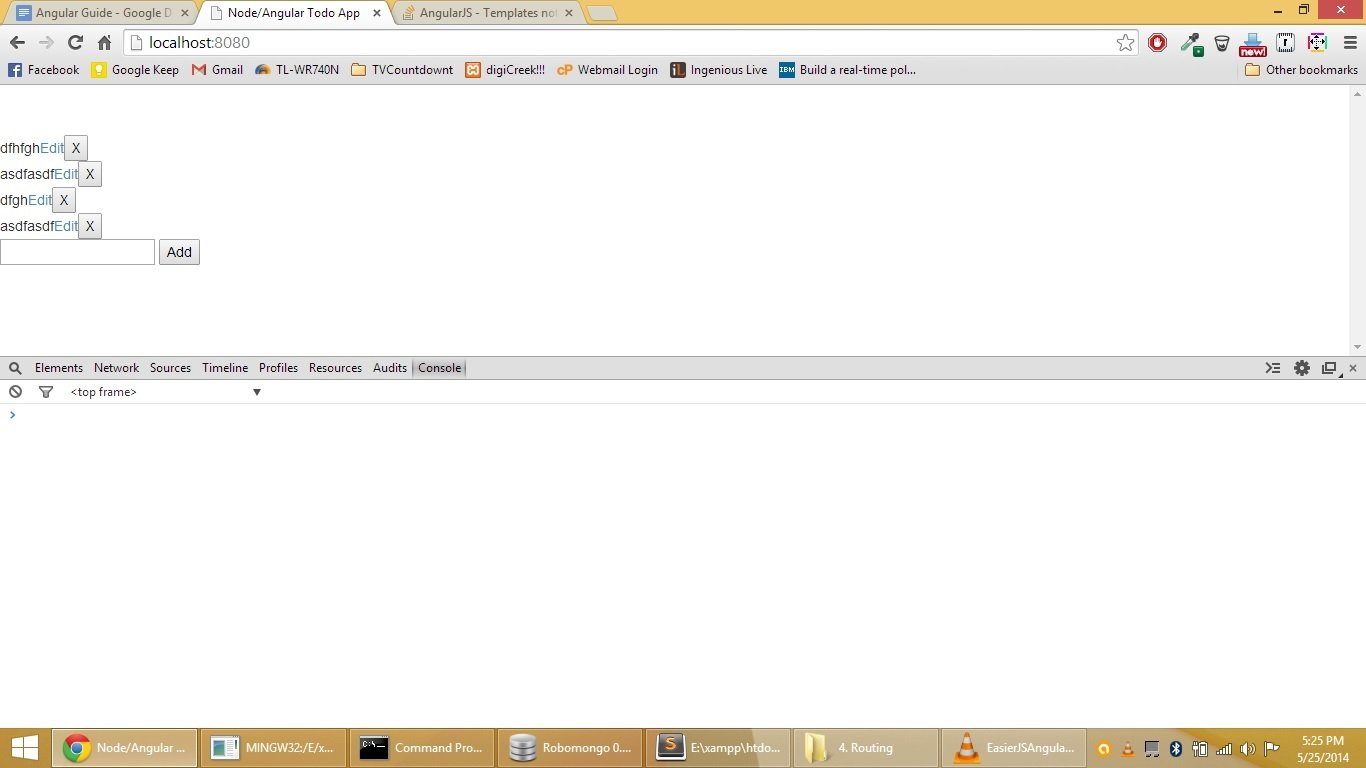Open a new browser tab

(x=601, y=13)
